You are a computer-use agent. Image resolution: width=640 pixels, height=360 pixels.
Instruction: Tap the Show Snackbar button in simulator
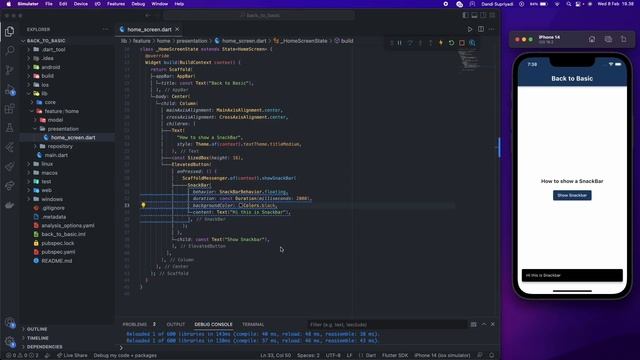click(572, 196)
